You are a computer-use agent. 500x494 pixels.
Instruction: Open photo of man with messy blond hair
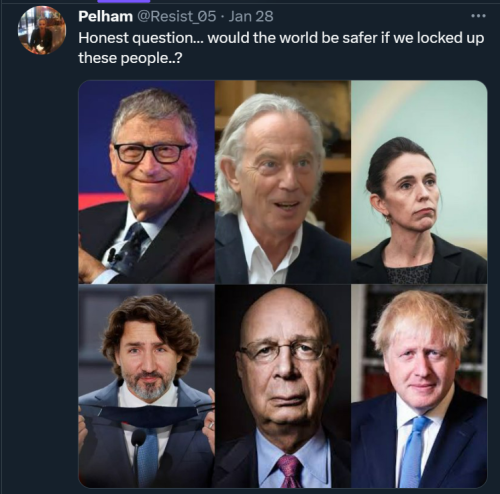click(x=419, y=386)
